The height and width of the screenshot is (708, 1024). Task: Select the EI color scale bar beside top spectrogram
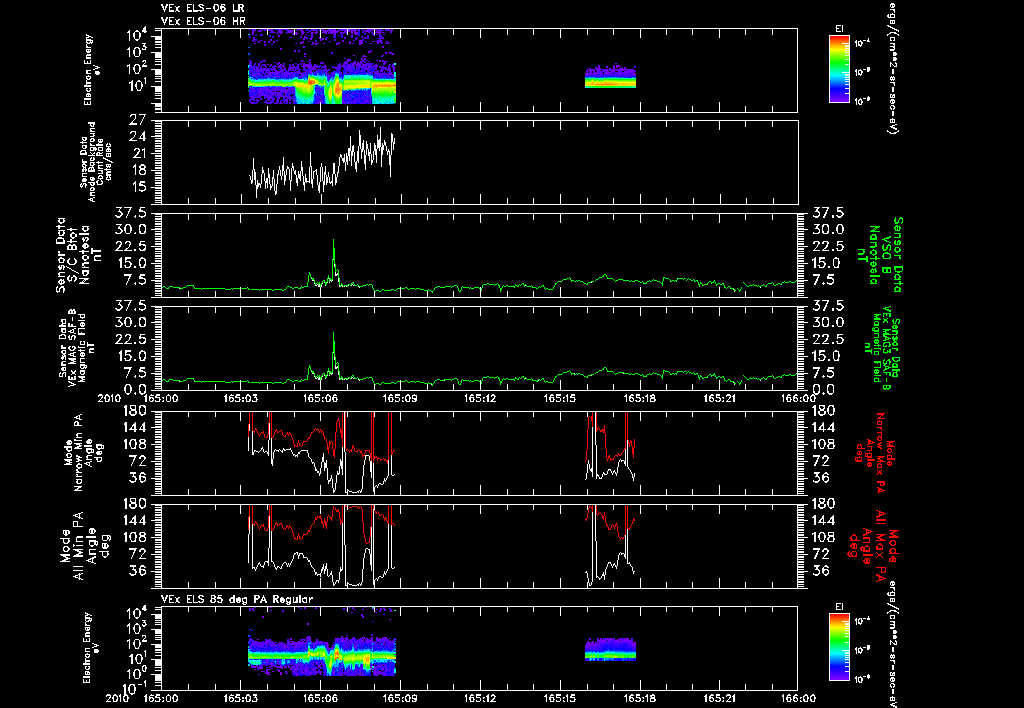pos(839,69)
